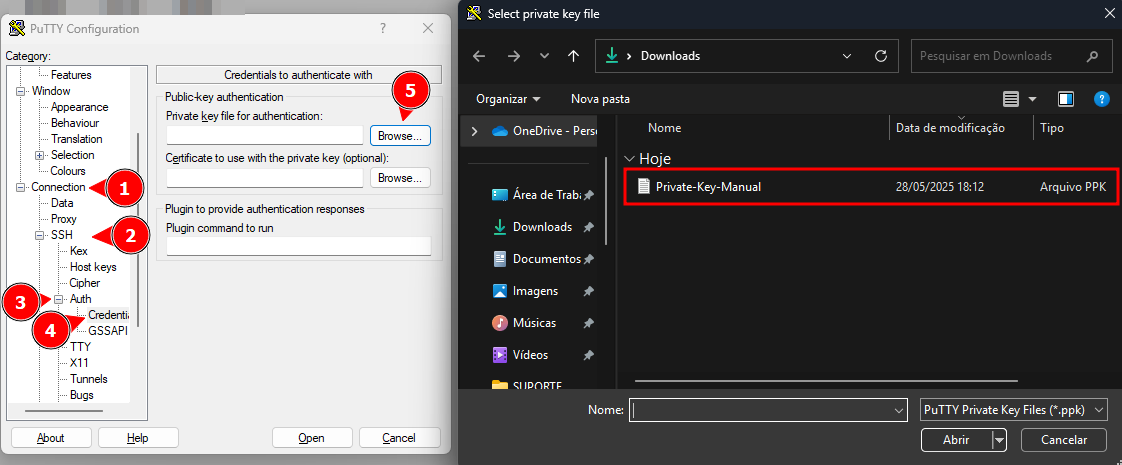The image size is (1122, 465).
Task: Collapse the Hoje group
Action: point(630,159)
